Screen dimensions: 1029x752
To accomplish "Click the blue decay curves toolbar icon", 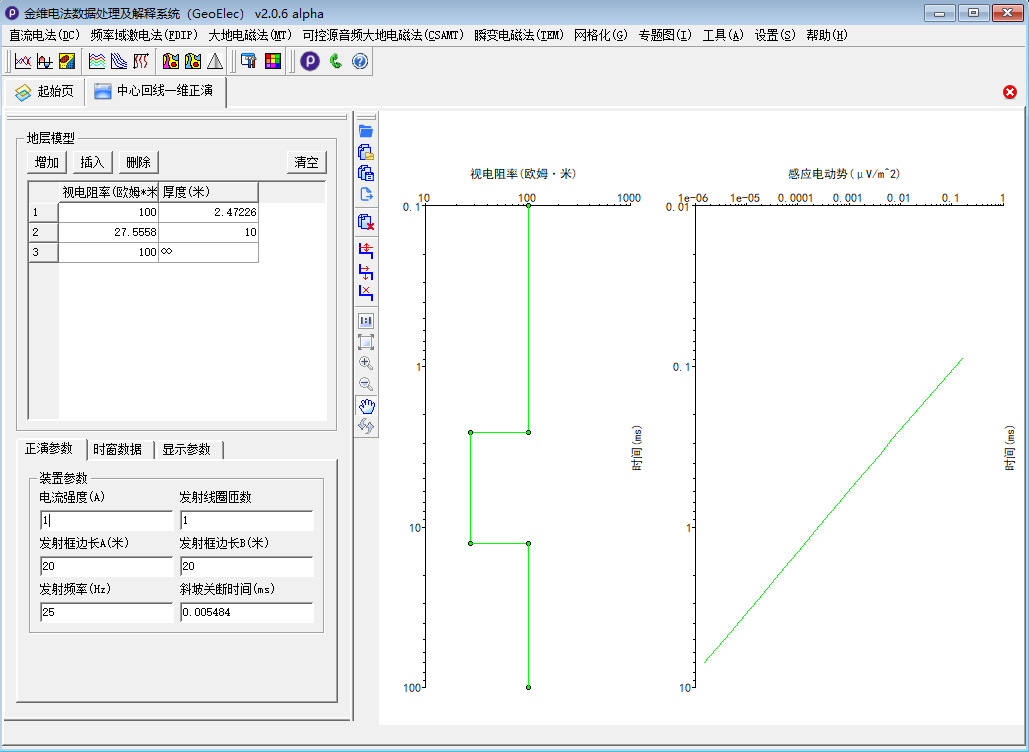I will (119, 62).
